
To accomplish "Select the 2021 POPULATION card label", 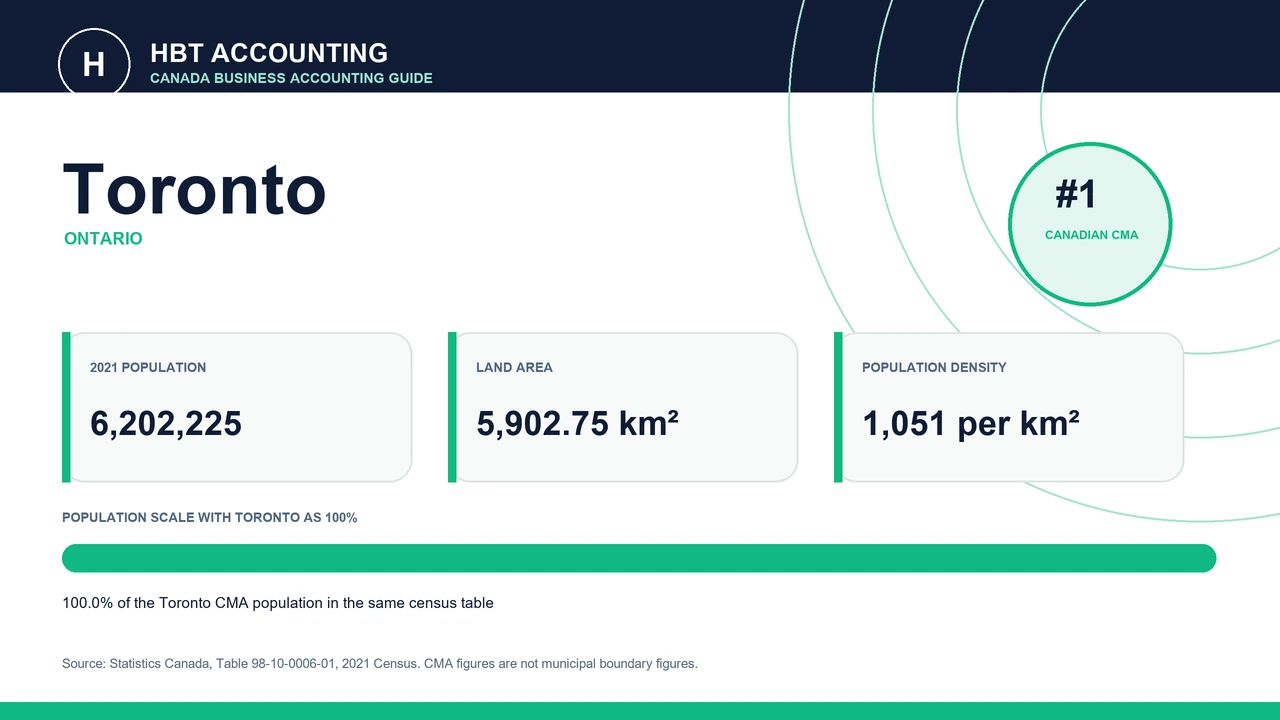I will click(x=148, y=367).
